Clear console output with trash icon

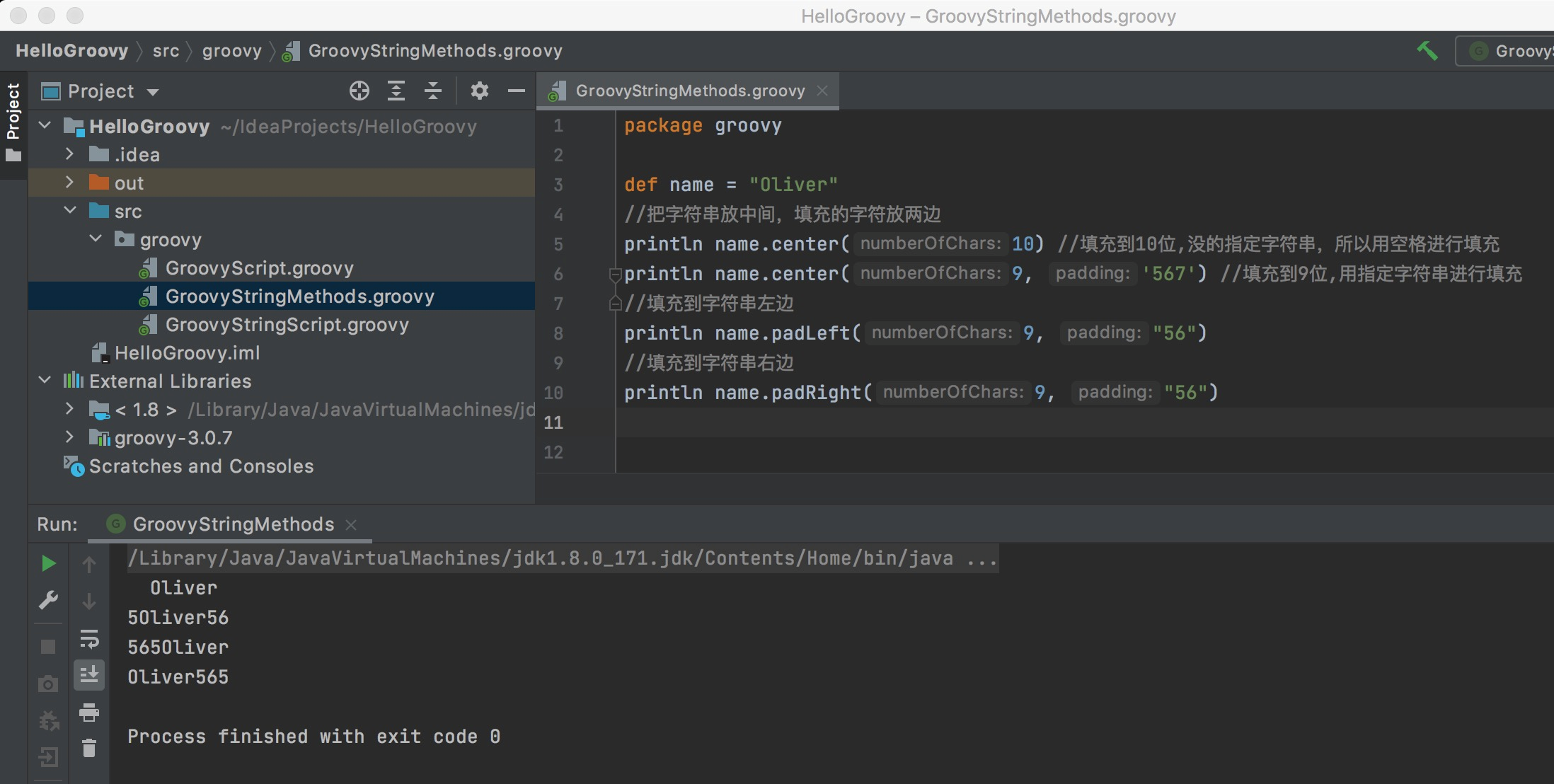[x=89, y=749]
